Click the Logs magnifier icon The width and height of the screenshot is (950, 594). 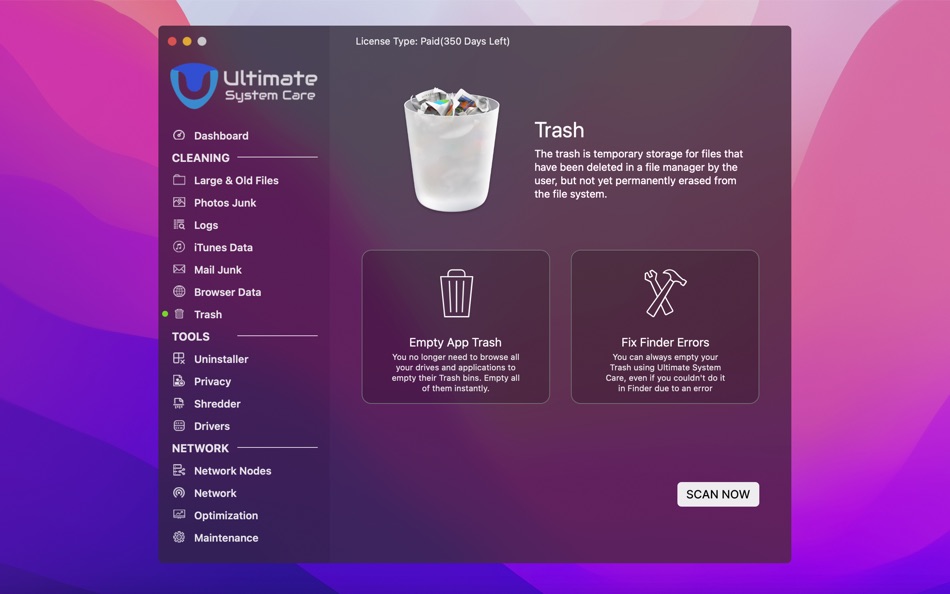179,225
